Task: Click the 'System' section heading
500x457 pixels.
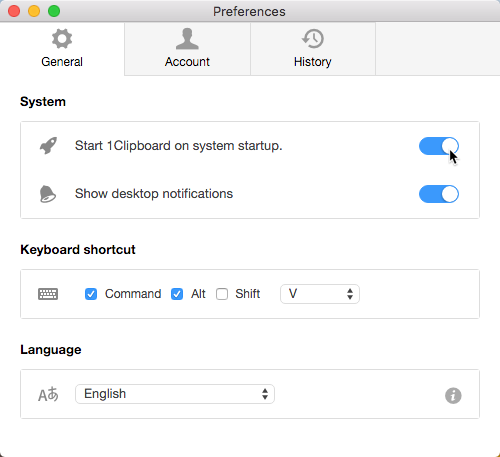Action: coord(43,102)
